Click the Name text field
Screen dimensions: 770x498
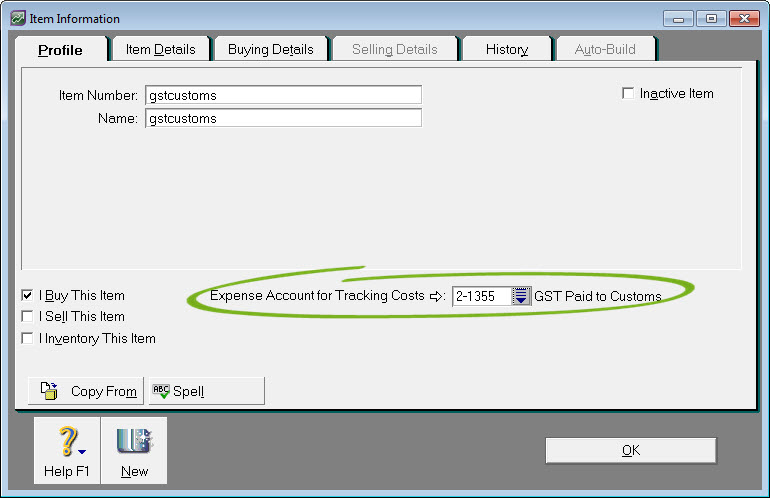tap(283, 118)
